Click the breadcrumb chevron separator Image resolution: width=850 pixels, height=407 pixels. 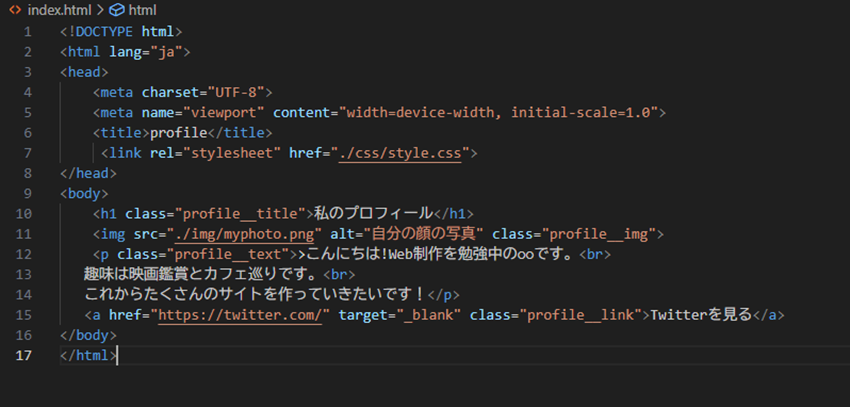[100, 9]
